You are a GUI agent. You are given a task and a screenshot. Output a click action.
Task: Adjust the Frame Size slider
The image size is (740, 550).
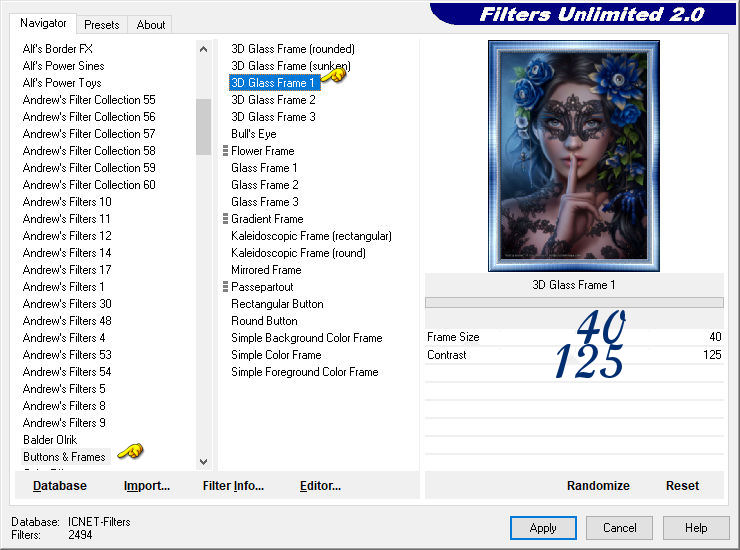(574, 337)
